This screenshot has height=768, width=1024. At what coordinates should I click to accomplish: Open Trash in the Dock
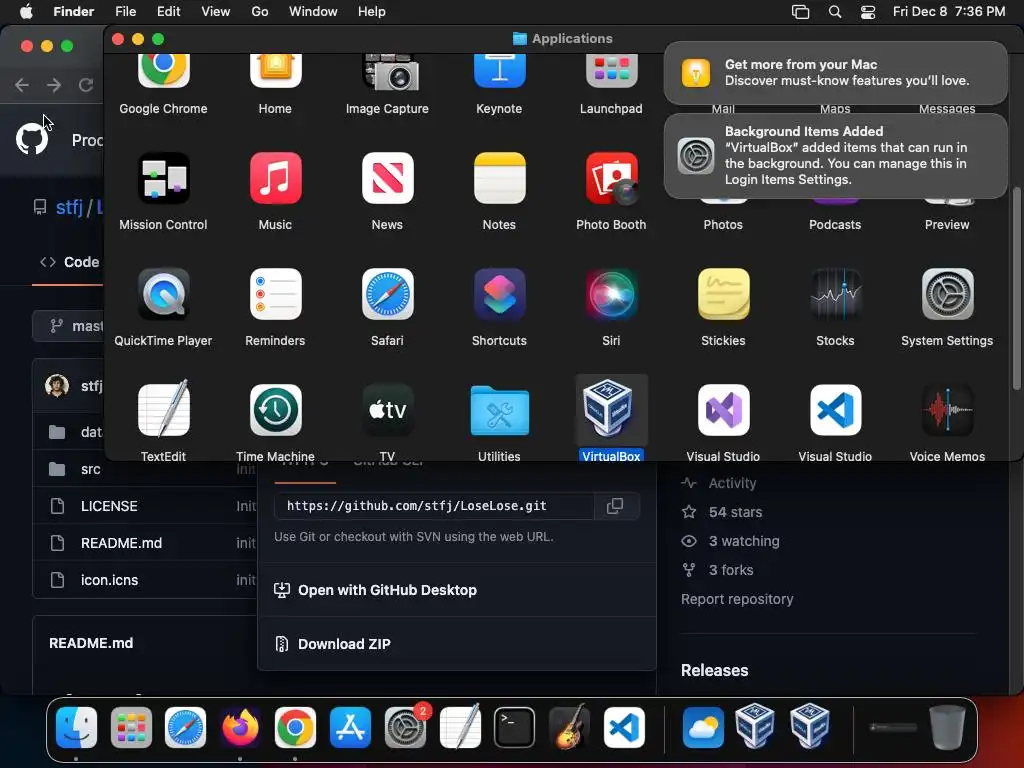tap(947, 727)
